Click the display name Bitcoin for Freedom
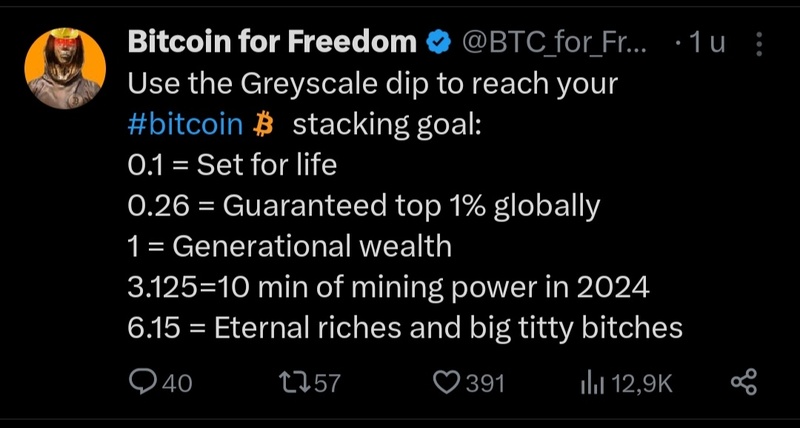 click(271, 43)
